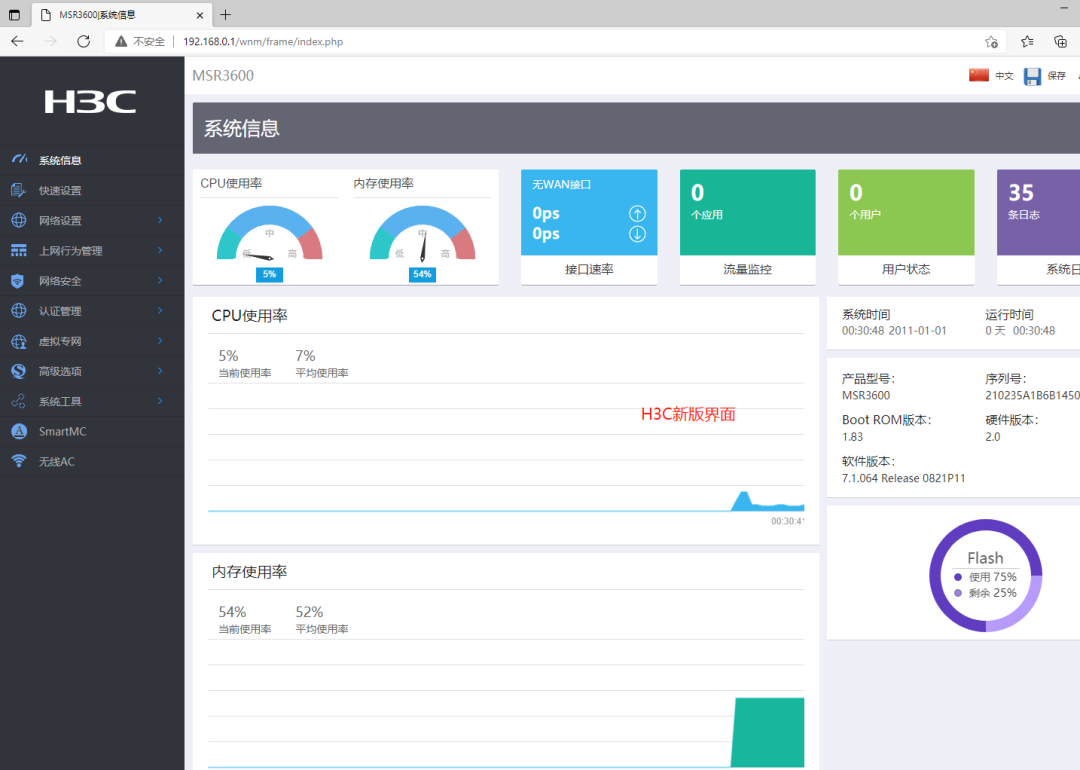This screenshot has width=1080, height=770.
Task: Click the browser back arrow
Action: pyautogui.click(x=18, y=41)
